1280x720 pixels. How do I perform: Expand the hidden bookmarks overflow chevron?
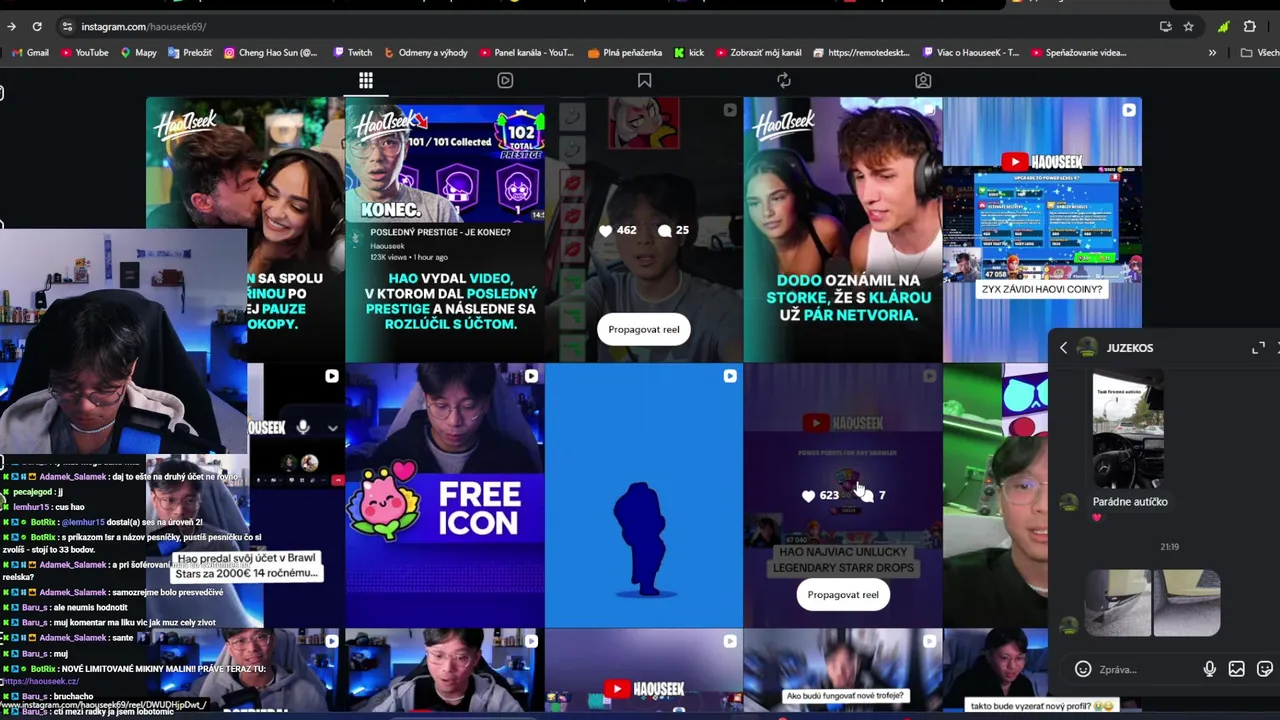pos(1212,52)
